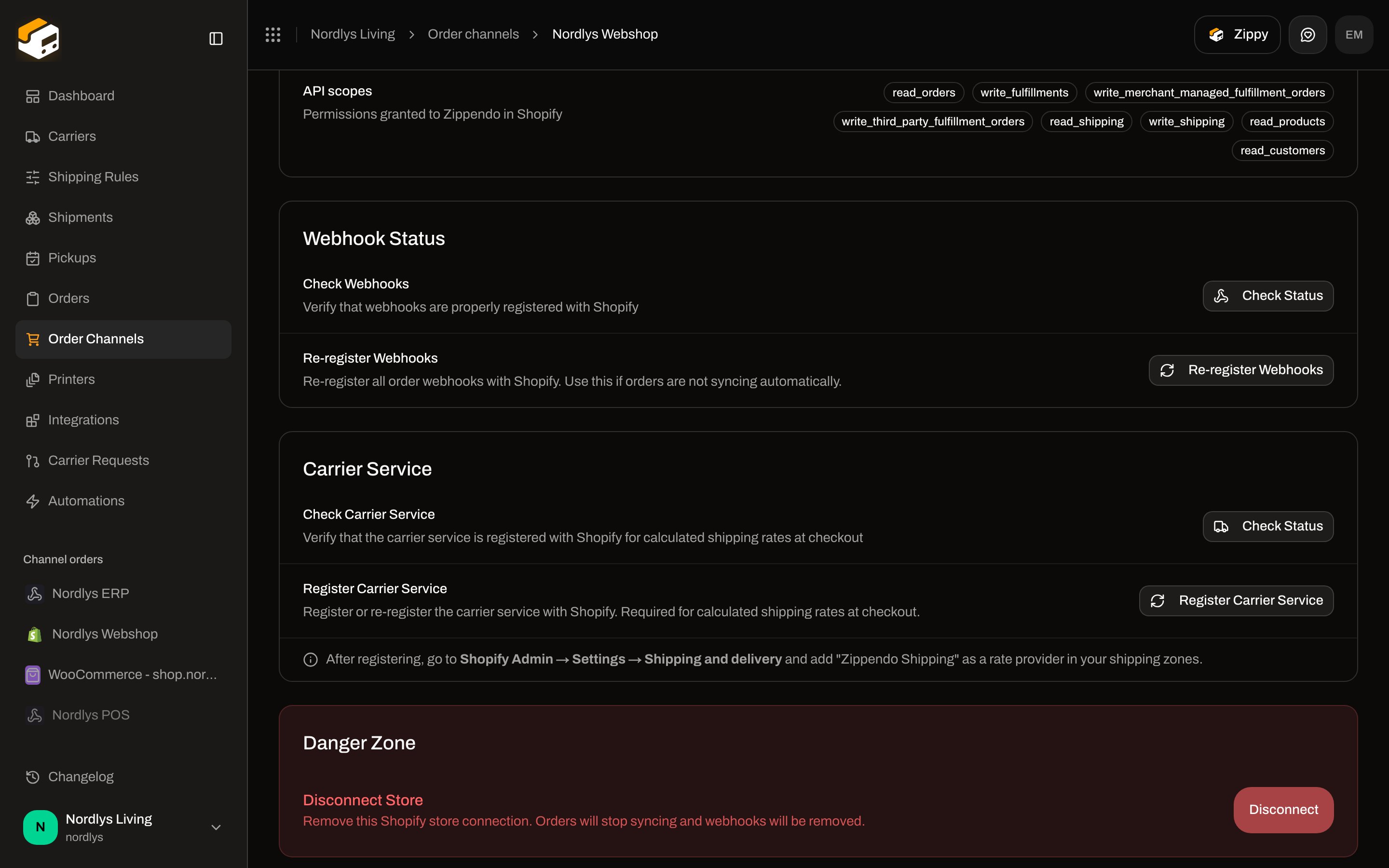Screen dimensions: 1389x868
Task: Click Nordlys Webshop breadcrumb
Action: [x=605, y=34]
